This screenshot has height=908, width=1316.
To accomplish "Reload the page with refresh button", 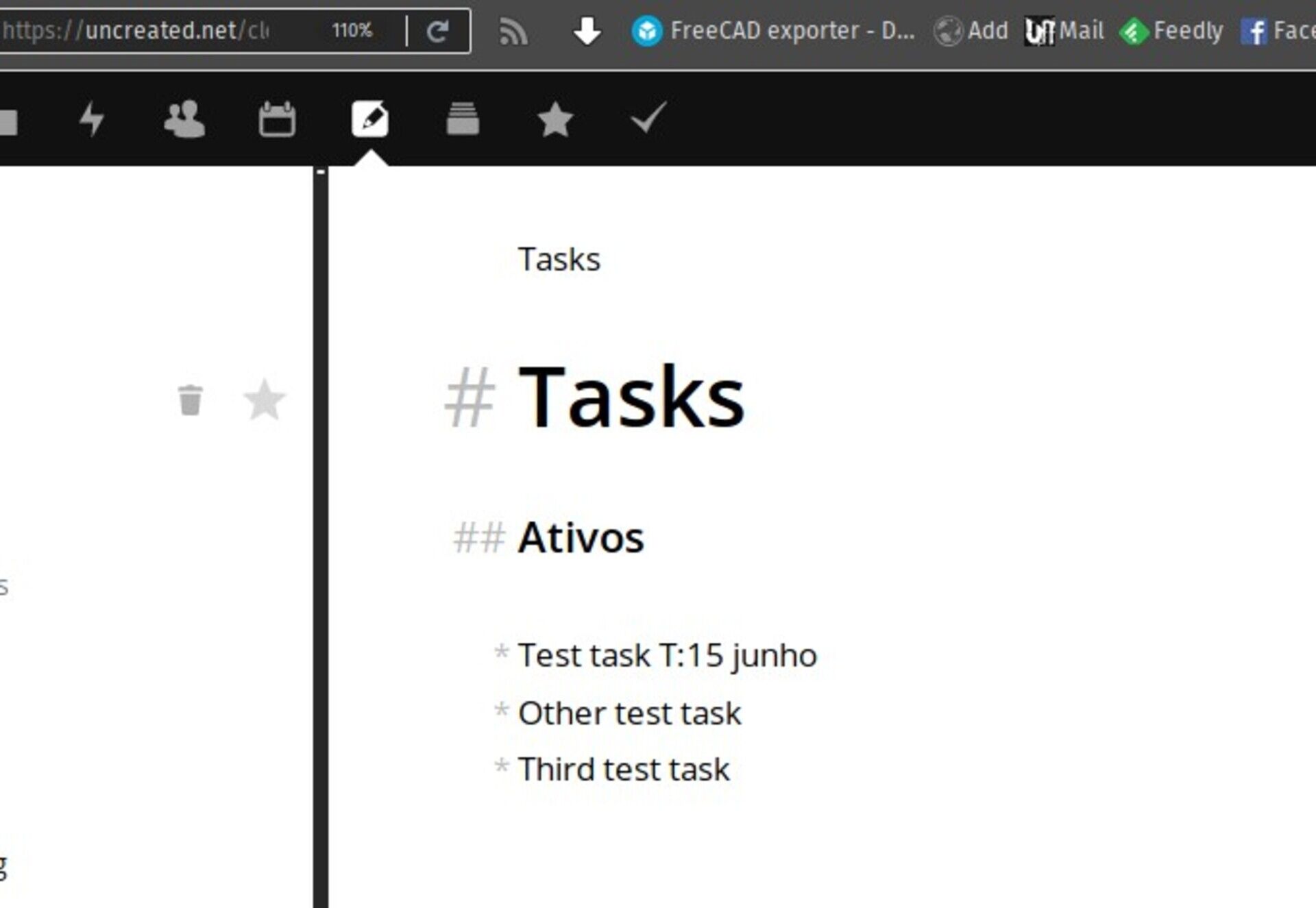I will click(438, 31).
